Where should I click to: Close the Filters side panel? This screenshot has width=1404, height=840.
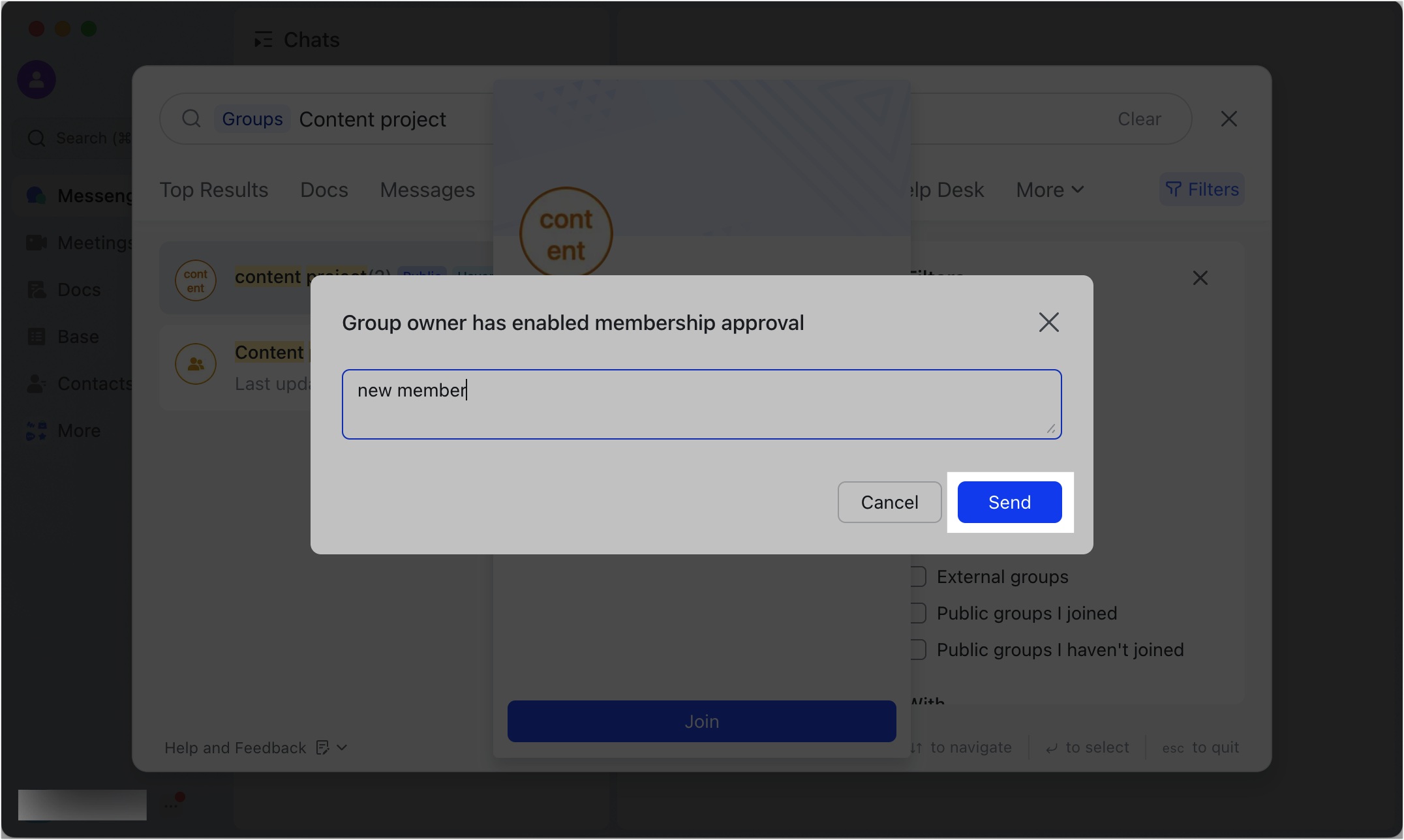[x=1200, y=278]
